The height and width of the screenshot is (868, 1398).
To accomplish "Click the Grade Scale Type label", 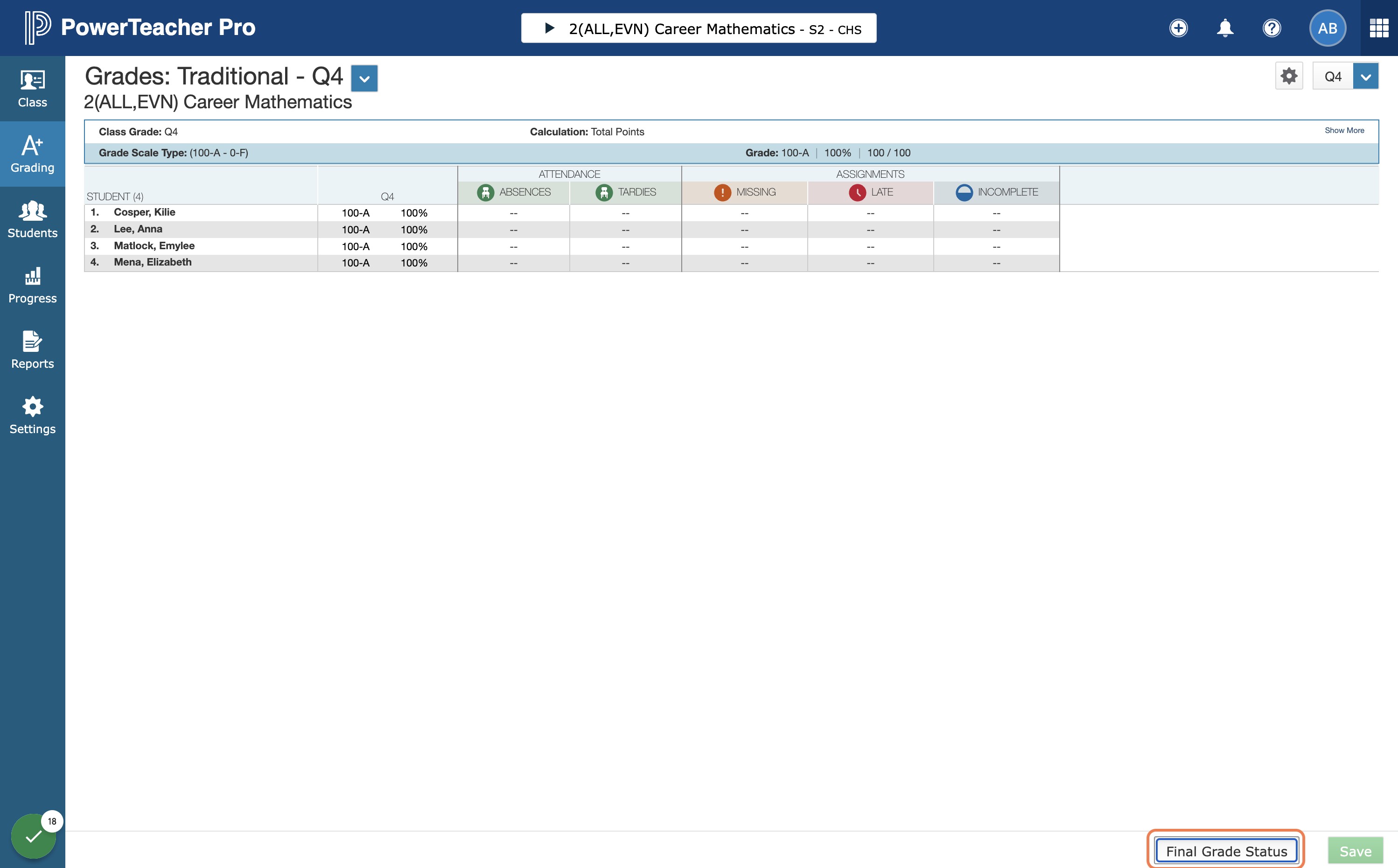I will (x=142, y=153).
